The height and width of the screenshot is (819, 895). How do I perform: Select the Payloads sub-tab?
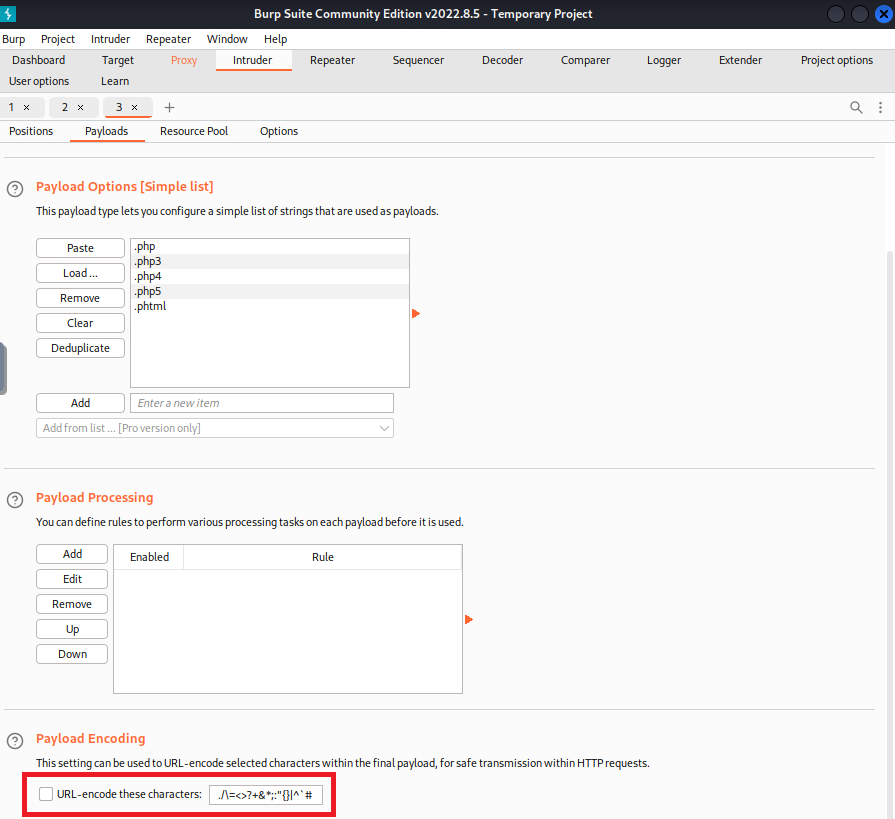107,131
